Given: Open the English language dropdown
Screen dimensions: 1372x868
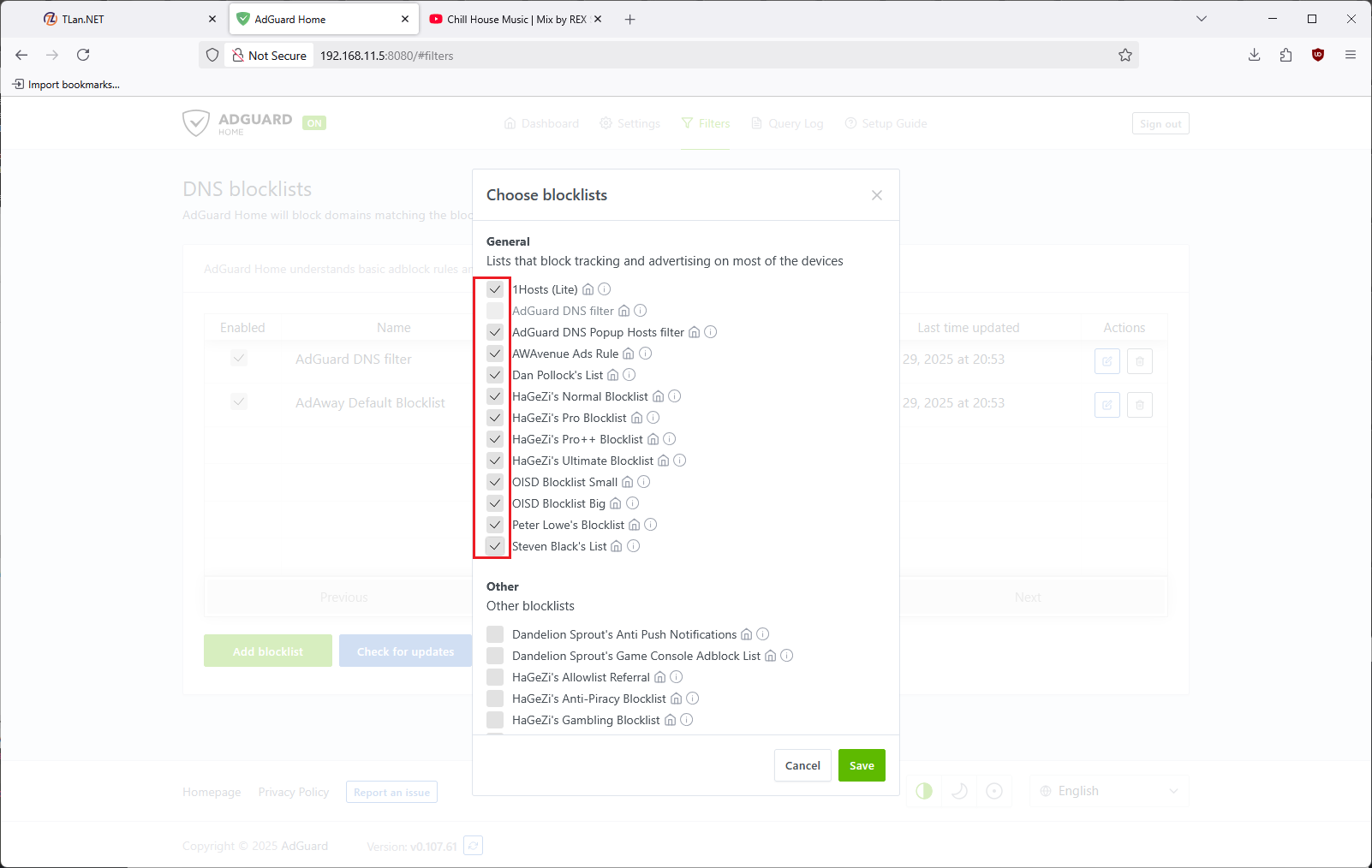Looking at the screenshot, I should [x=1109, y=791].
